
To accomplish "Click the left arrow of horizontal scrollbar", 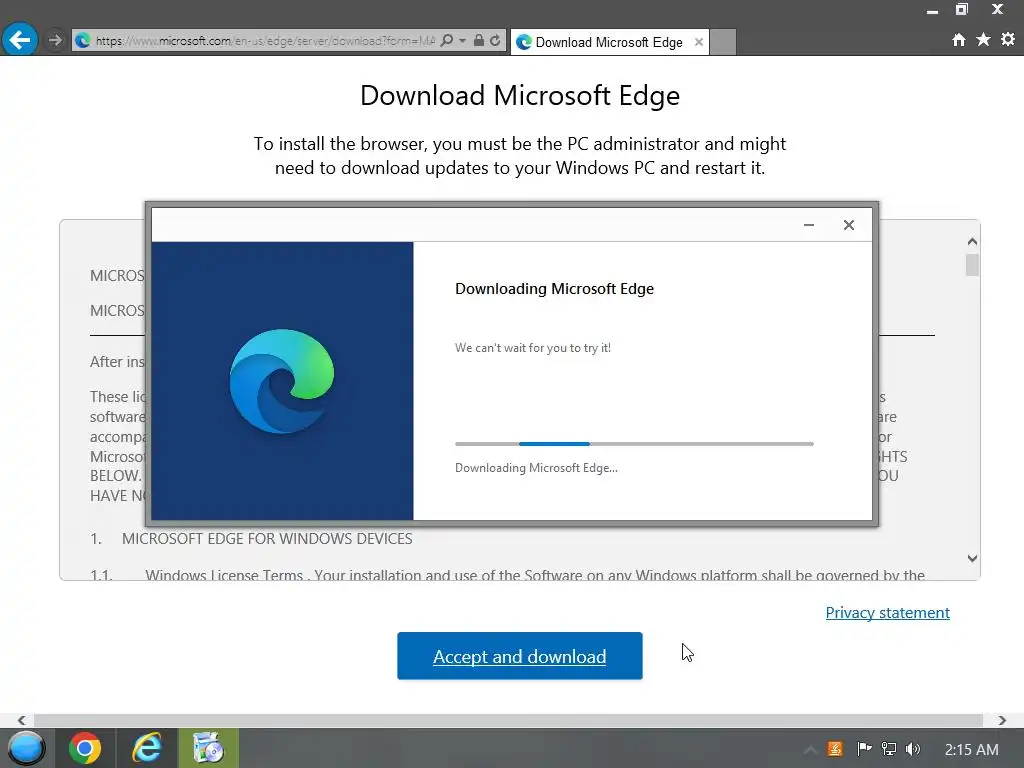I will [22, 720].
